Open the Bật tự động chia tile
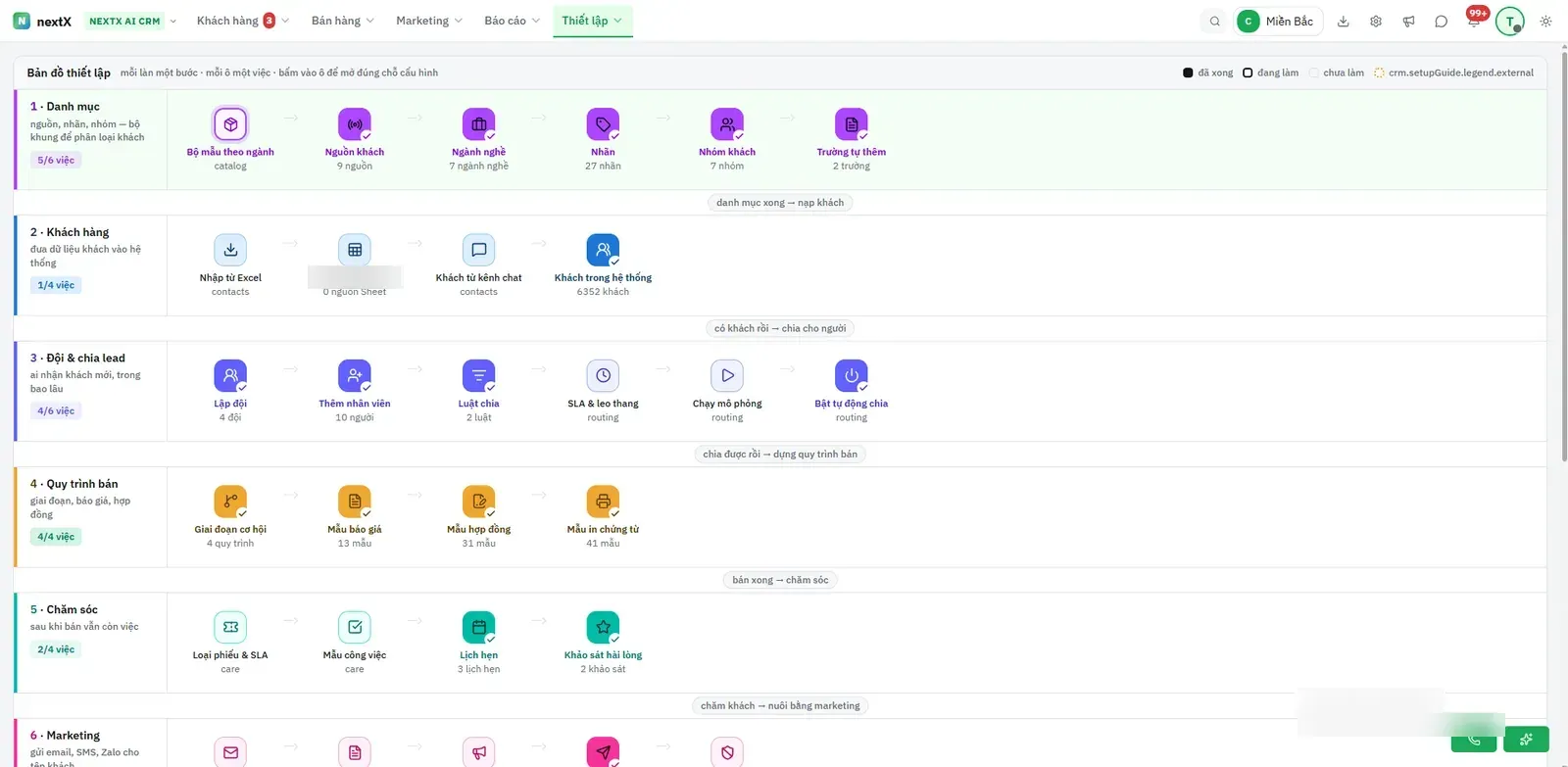The image size is (1568, 767). pyautogui.click(x=852, y=390)
